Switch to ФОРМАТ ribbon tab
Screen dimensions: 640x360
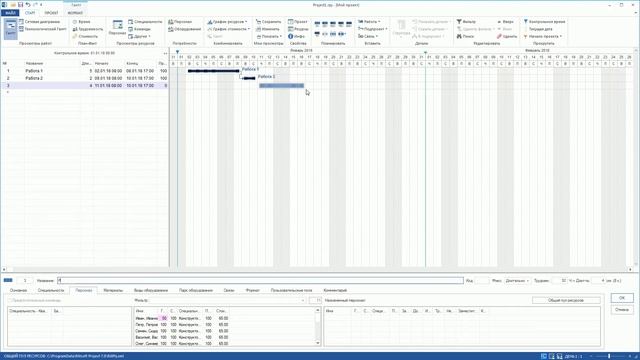pyautogui.click(x=75, y=13)
